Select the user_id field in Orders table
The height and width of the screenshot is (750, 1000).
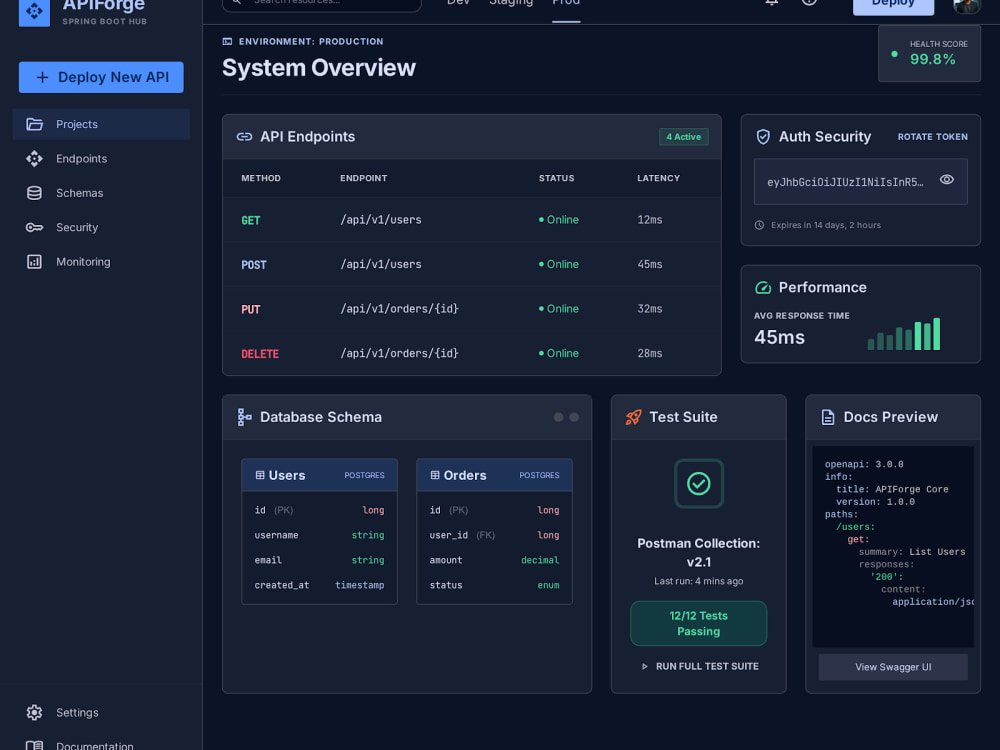click(494, 536)
